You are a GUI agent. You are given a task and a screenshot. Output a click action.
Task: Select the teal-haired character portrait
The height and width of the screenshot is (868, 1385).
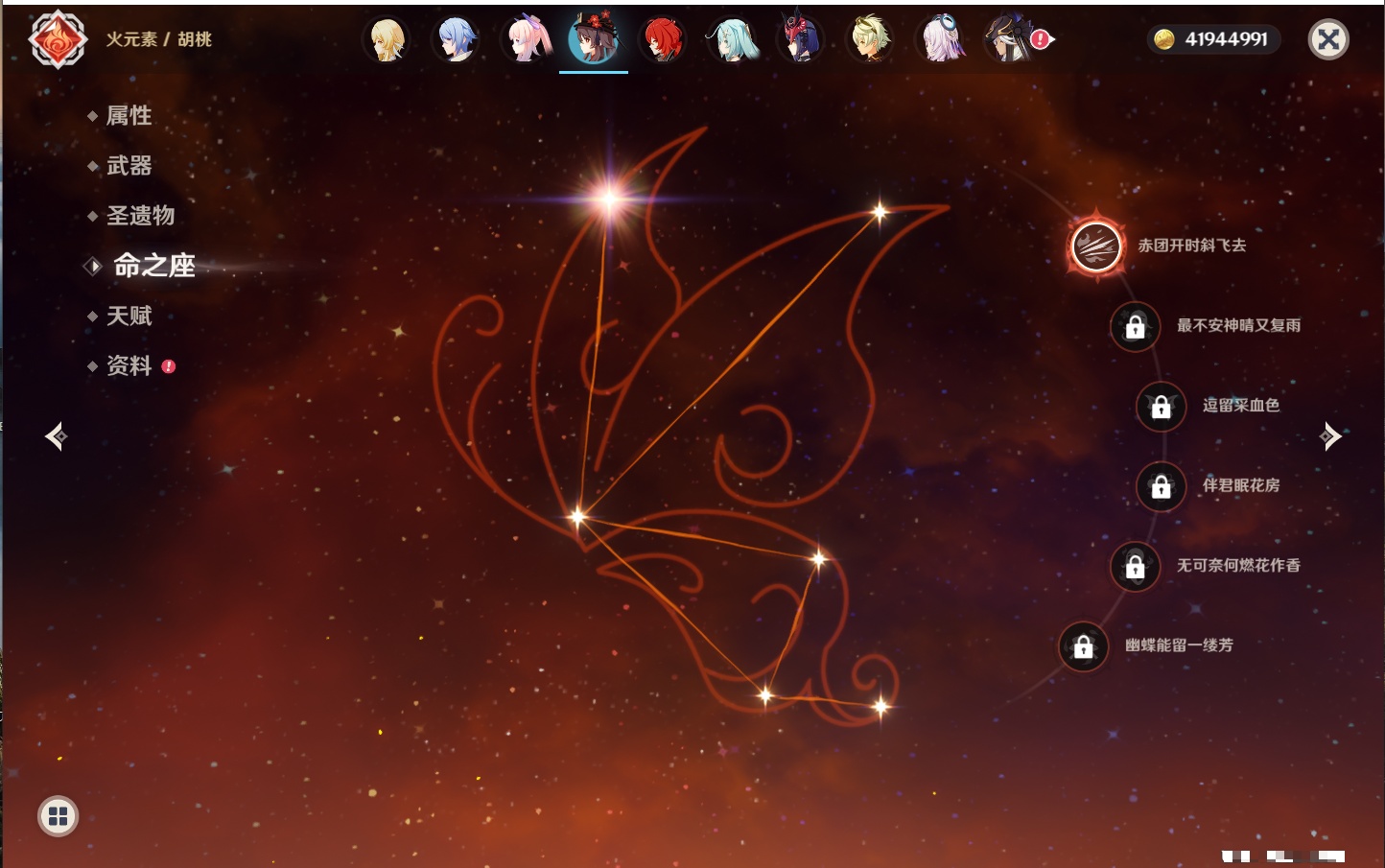732,40
